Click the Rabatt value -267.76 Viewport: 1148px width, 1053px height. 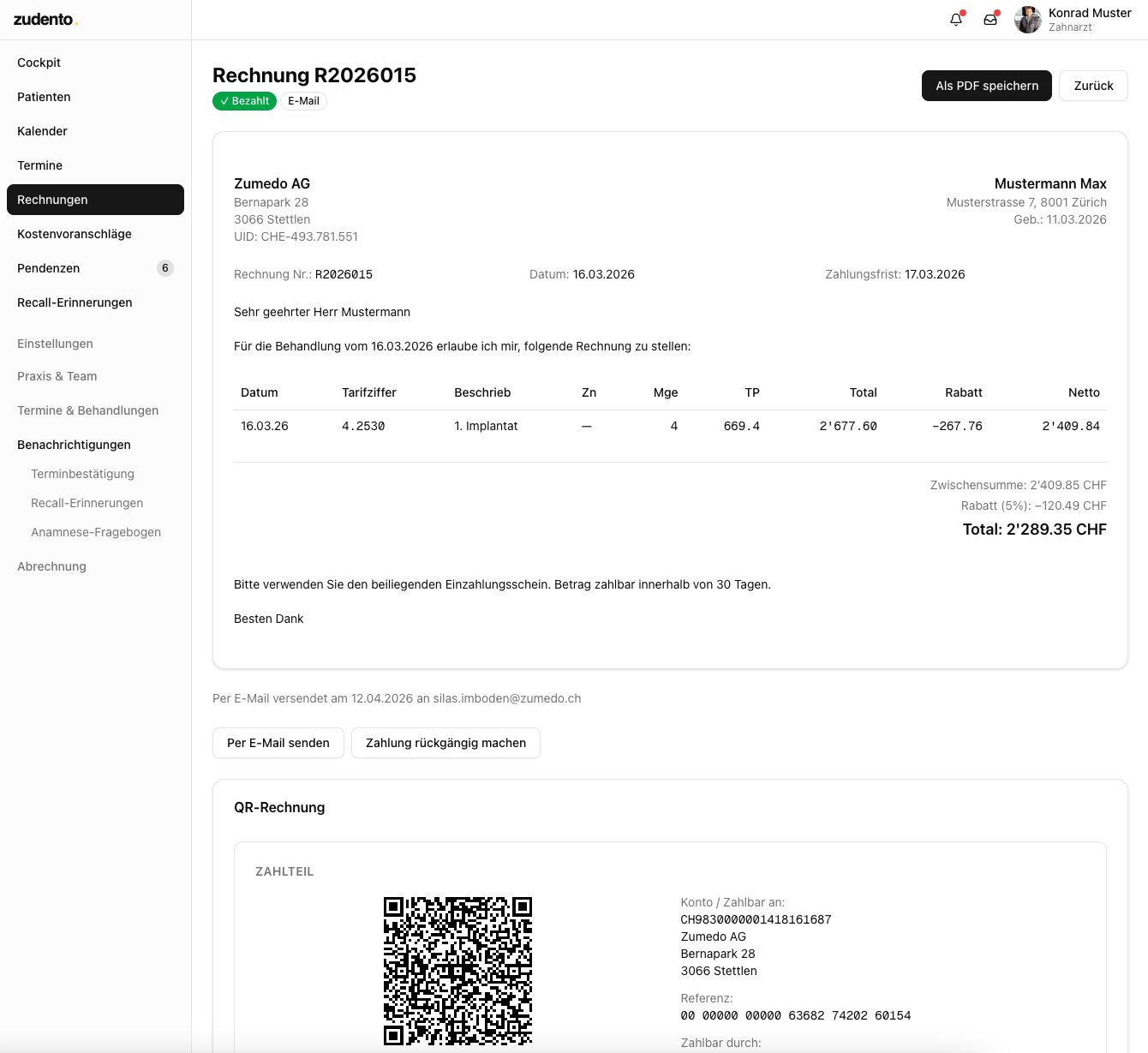pos(957,426)
